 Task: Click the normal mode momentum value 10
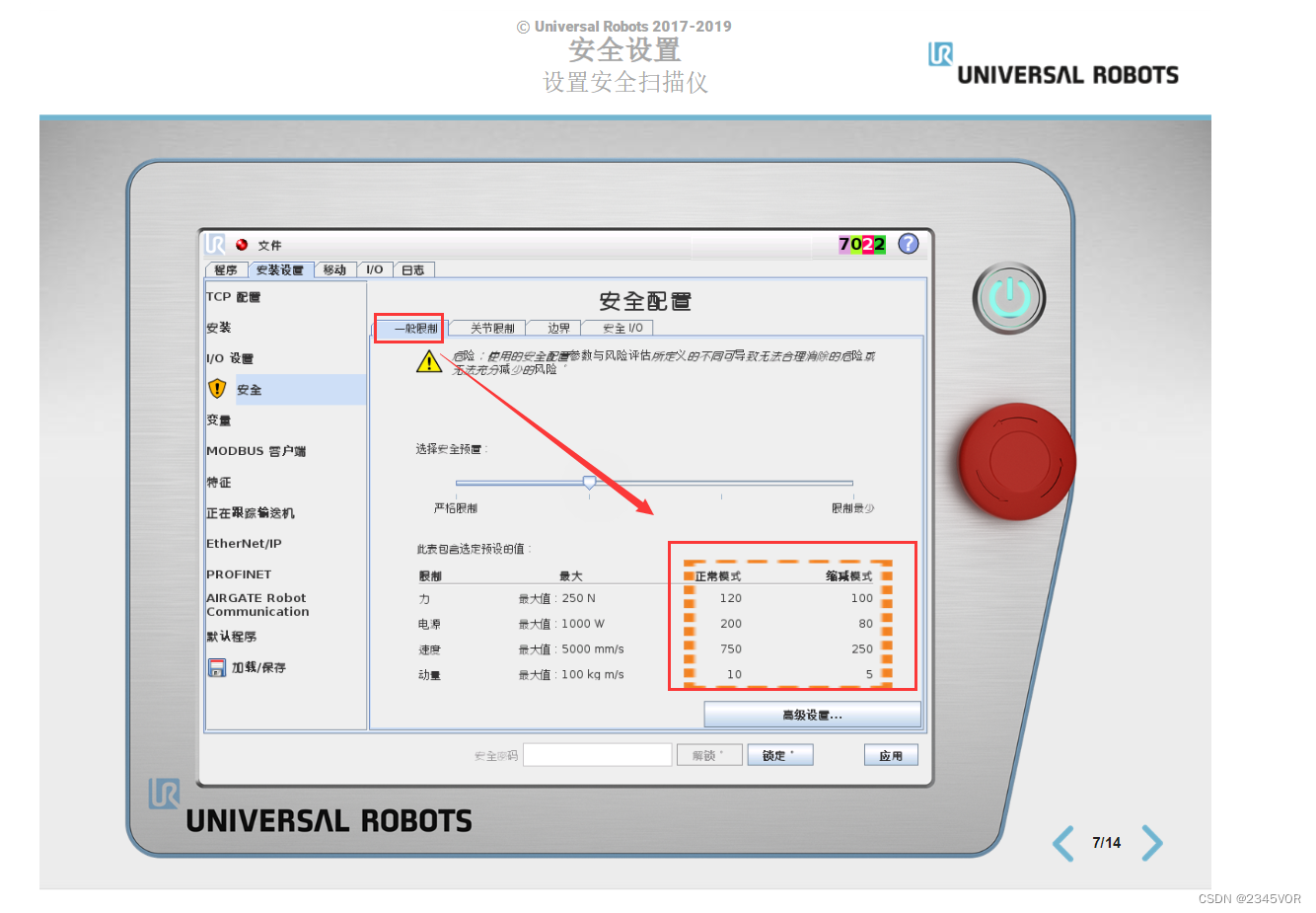coord(735,675)
